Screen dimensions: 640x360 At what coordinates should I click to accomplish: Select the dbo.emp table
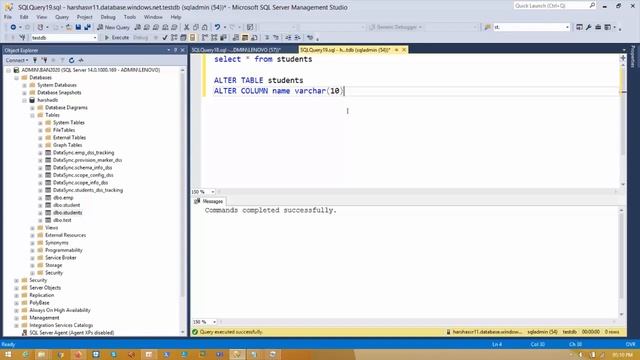point(63,198)
